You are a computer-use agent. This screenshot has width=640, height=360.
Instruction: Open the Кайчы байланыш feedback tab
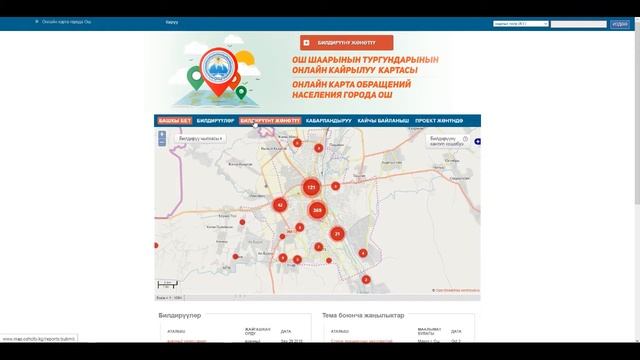(x=383, y=121)
